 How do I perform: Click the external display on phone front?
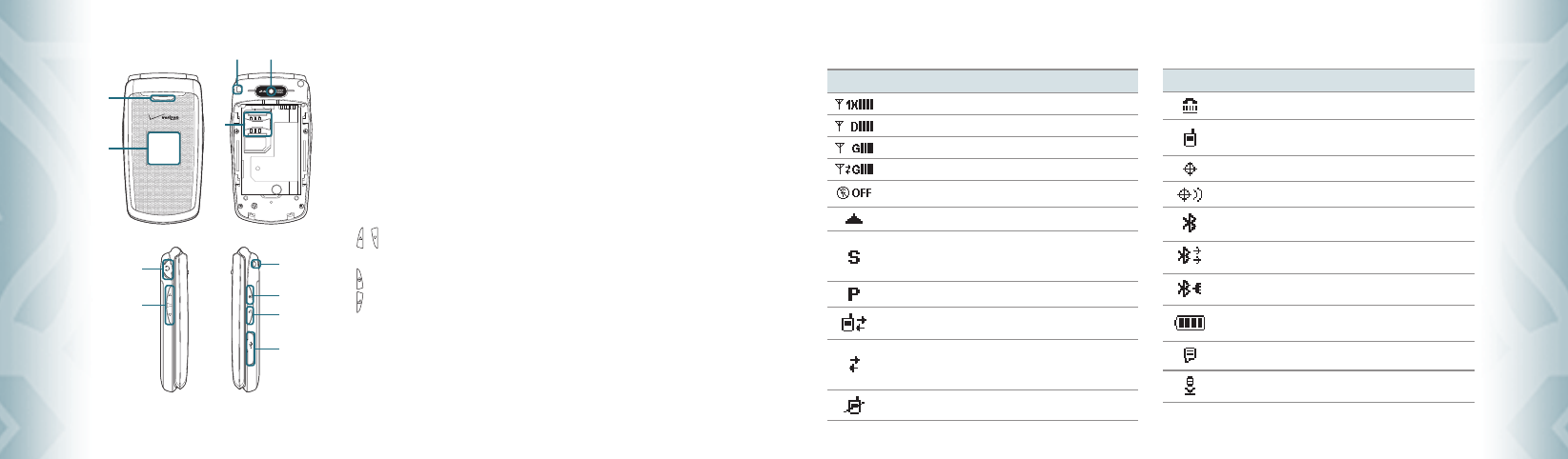[x=164, y=148]
